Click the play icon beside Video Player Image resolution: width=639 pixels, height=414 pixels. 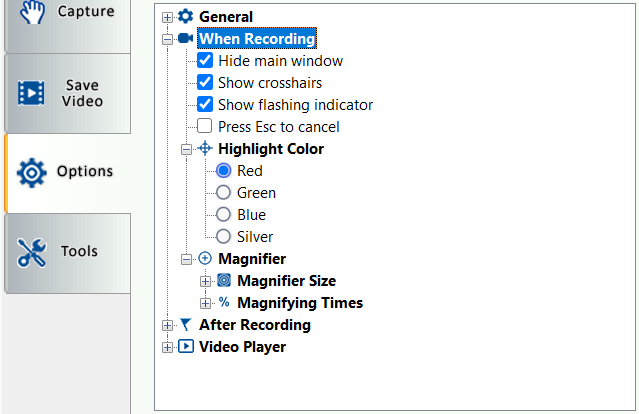(x=185, y=347)
